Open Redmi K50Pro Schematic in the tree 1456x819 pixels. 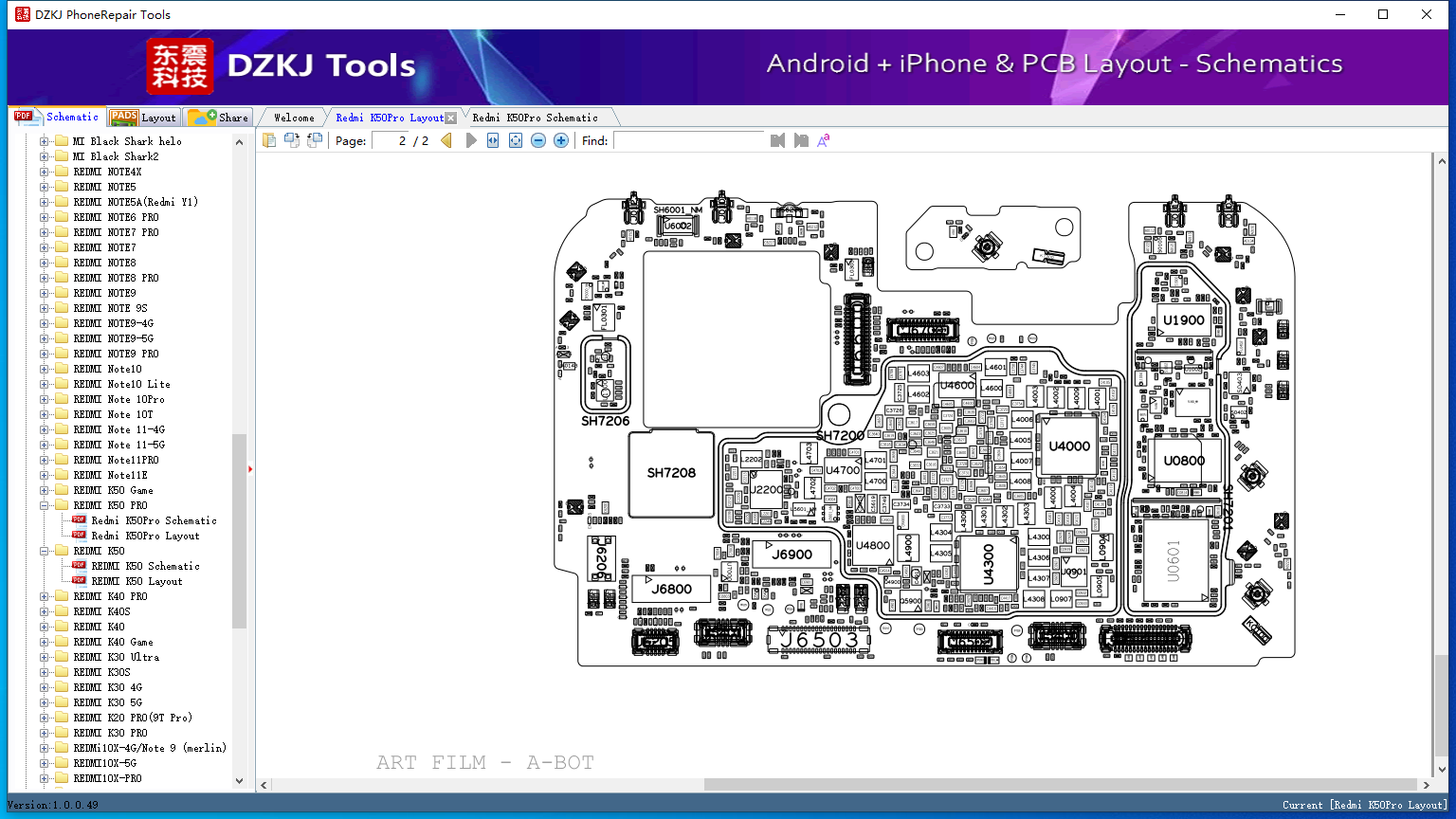tap(154, 520)
